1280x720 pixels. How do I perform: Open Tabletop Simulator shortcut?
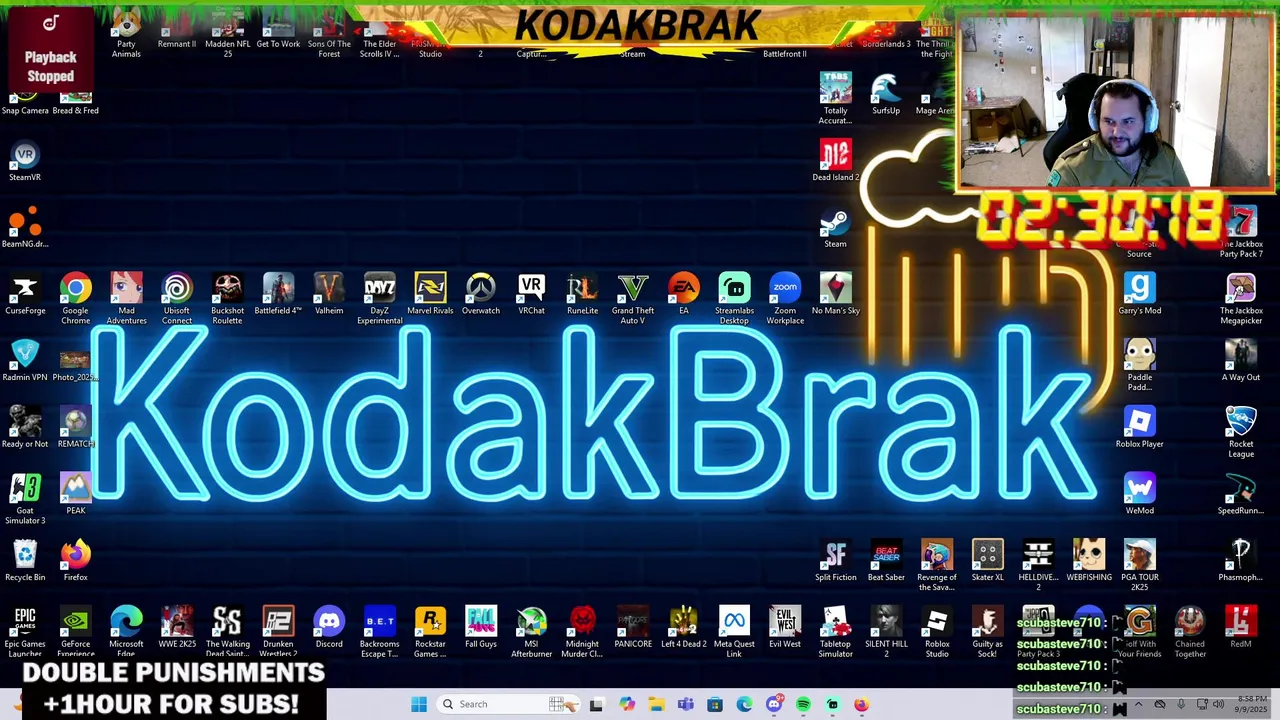pos(835,632)
